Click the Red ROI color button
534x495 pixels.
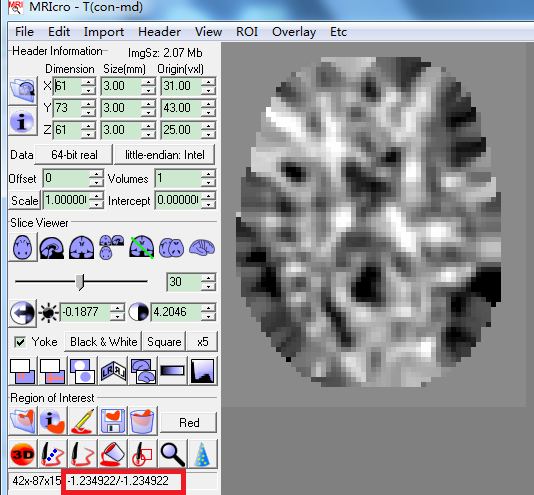189,423
